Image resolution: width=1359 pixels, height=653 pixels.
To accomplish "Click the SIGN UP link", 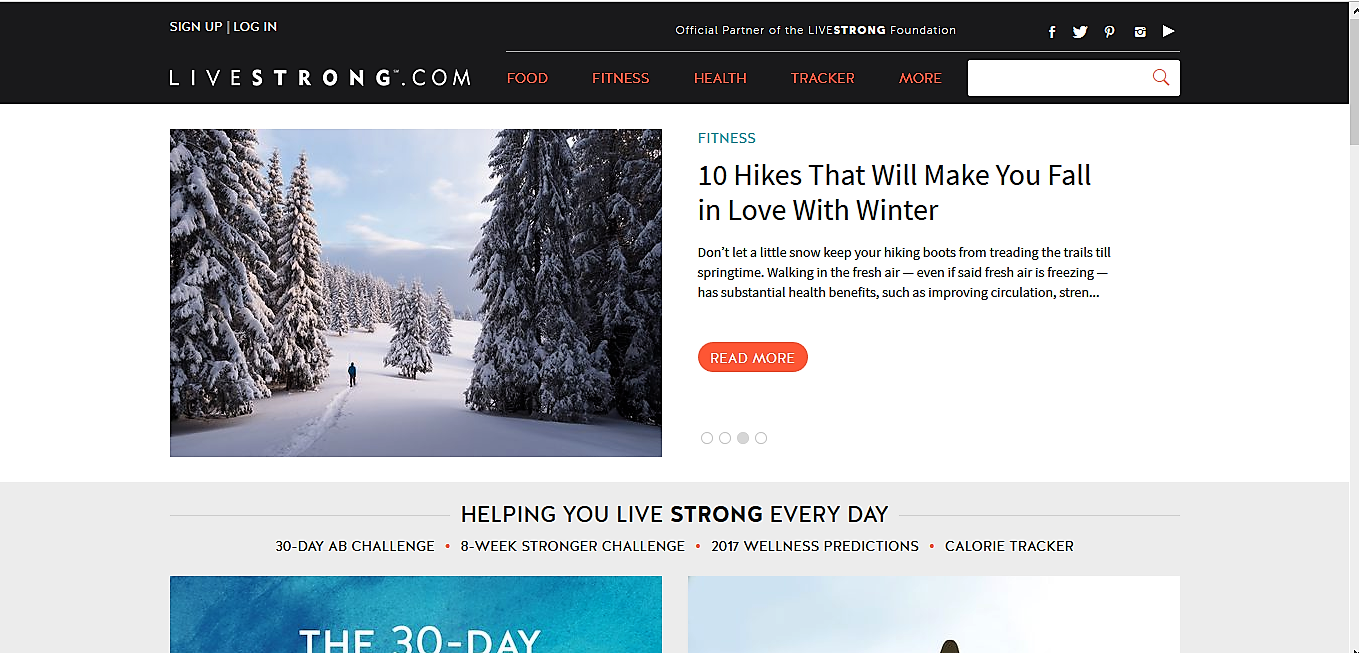I will [196, 27].
